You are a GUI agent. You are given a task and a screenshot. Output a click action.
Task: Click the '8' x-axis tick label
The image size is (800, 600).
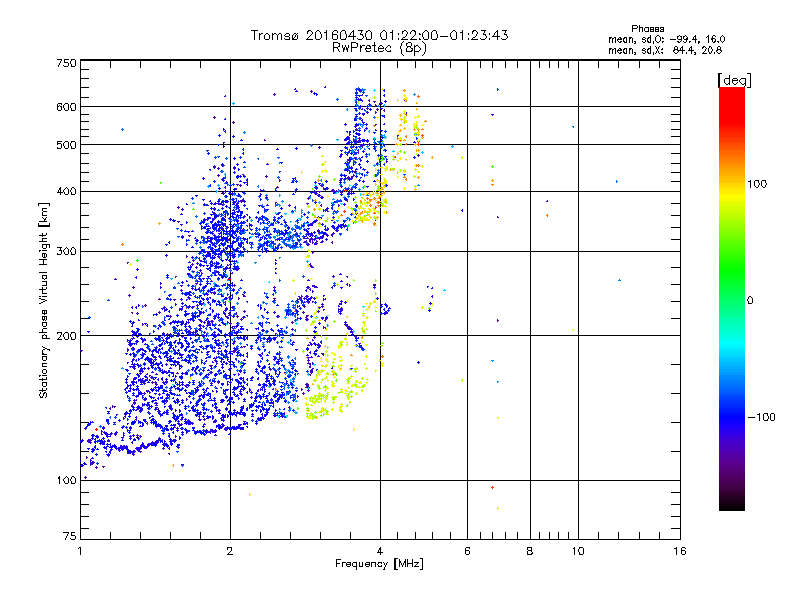(x=530, y=551)
